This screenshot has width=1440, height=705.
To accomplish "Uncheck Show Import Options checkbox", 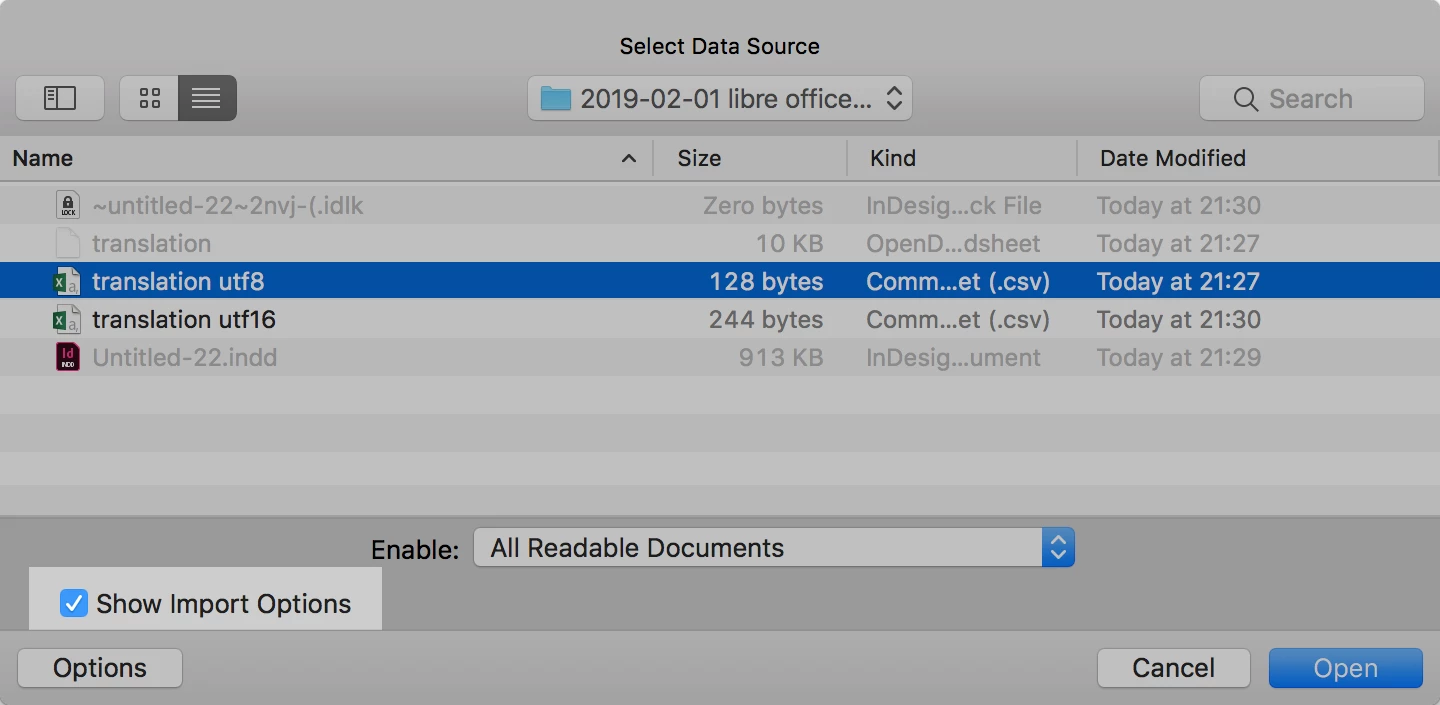I will click(x=74, y=604).
